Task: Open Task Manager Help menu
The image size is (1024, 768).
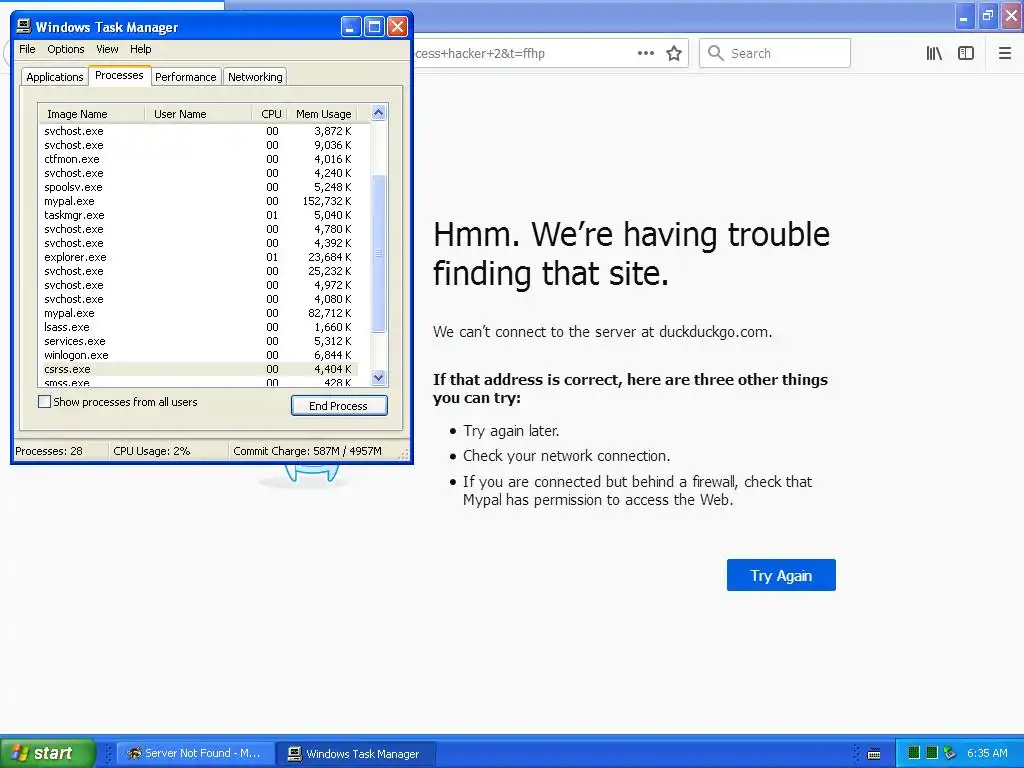Action: (140, 49)
